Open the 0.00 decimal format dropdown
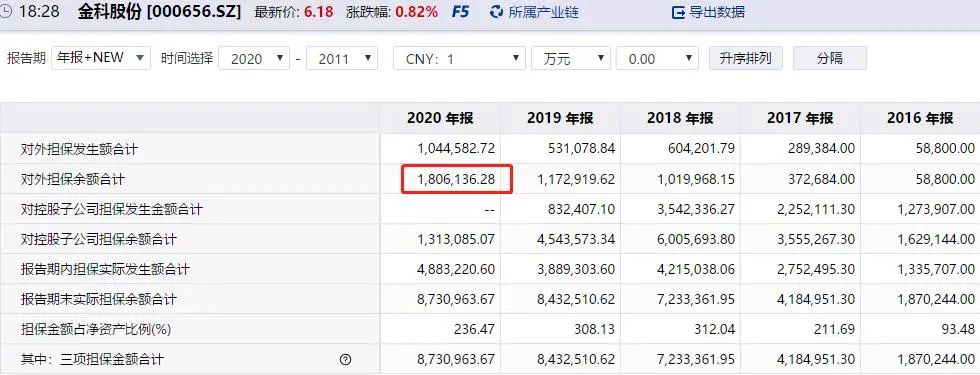Image resolution: width=980 pixels, height=375 pixels. [657, 59]
